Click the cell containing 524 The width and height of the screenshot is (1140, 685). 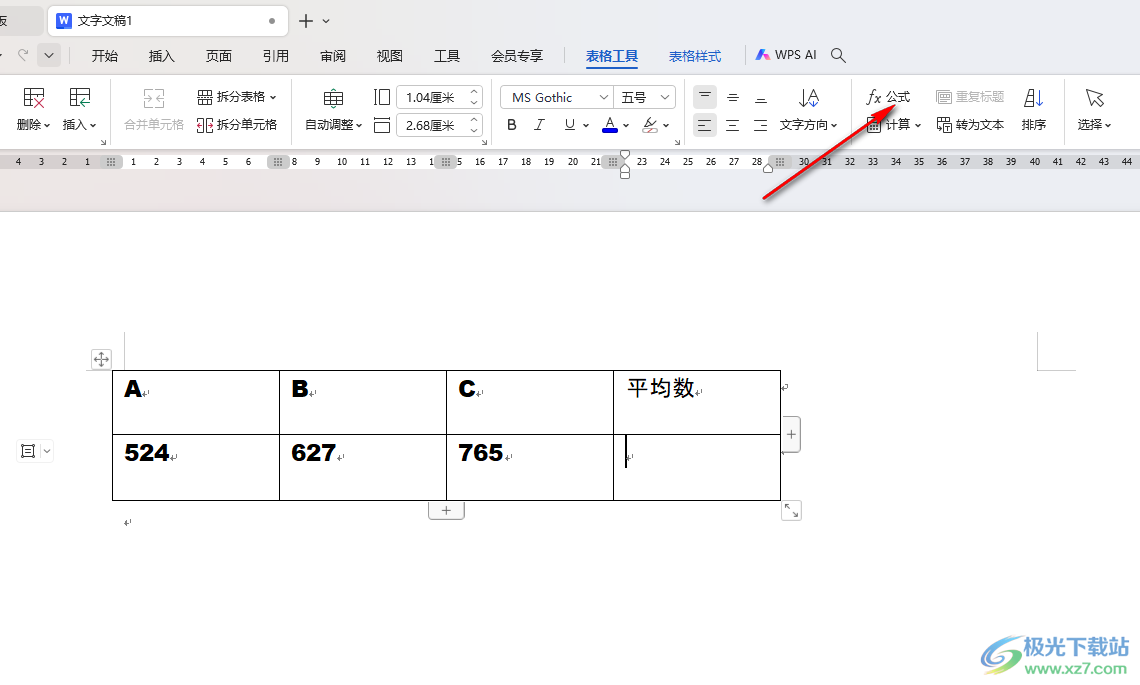pos(196,468)
